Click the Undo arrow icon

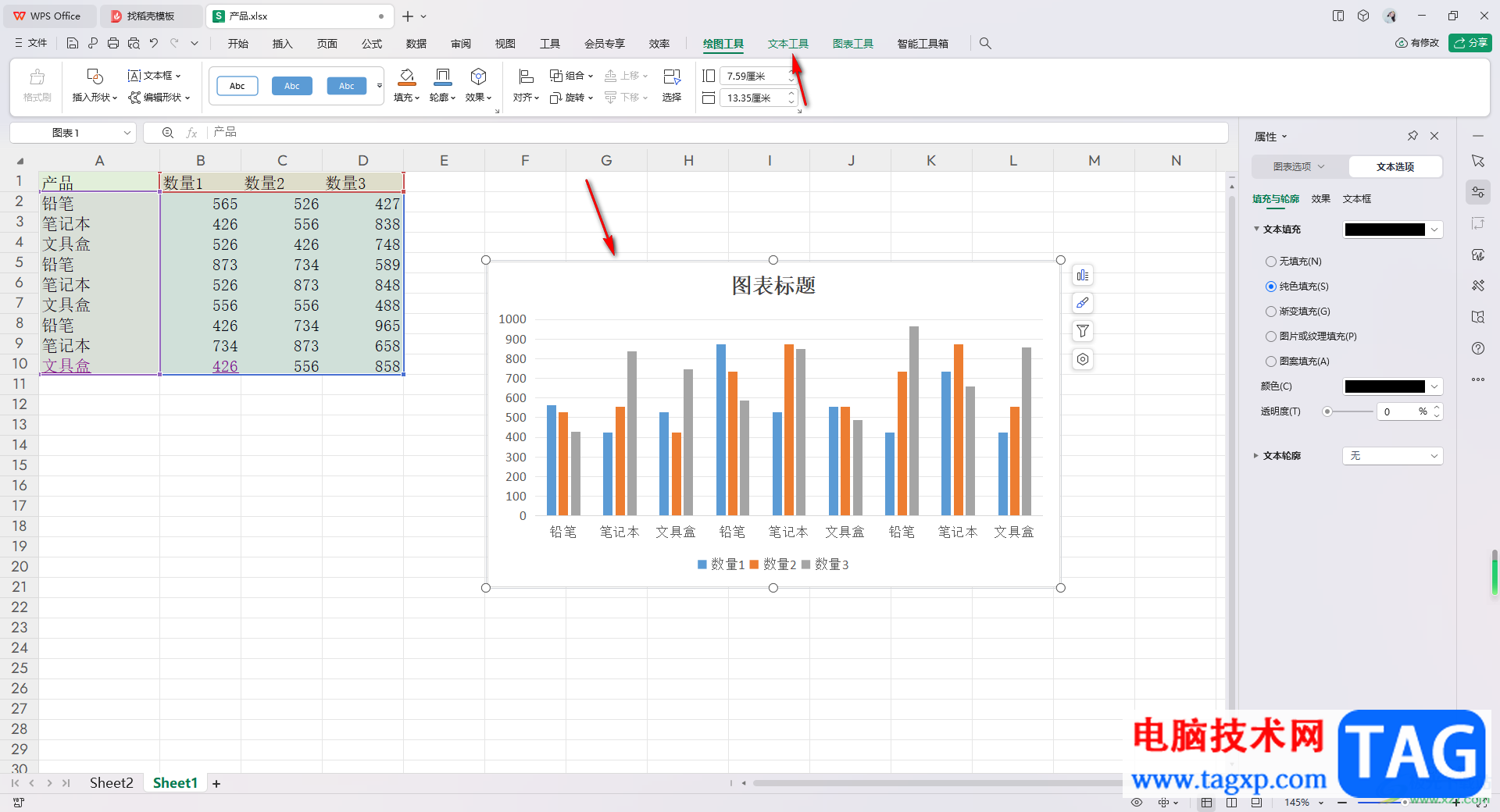154,44
